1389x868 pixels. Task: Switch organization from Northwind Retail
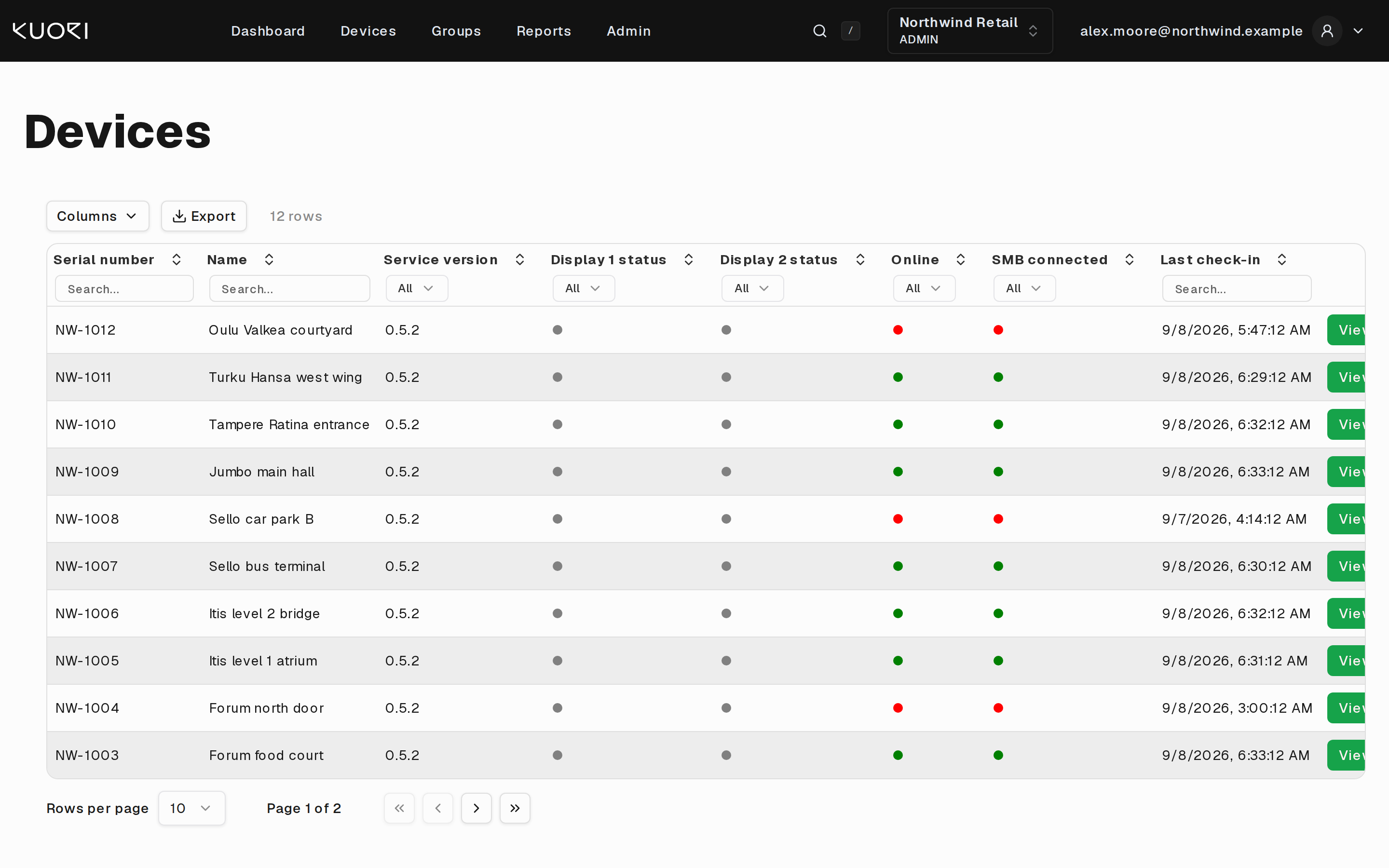(x=969, y=31)
